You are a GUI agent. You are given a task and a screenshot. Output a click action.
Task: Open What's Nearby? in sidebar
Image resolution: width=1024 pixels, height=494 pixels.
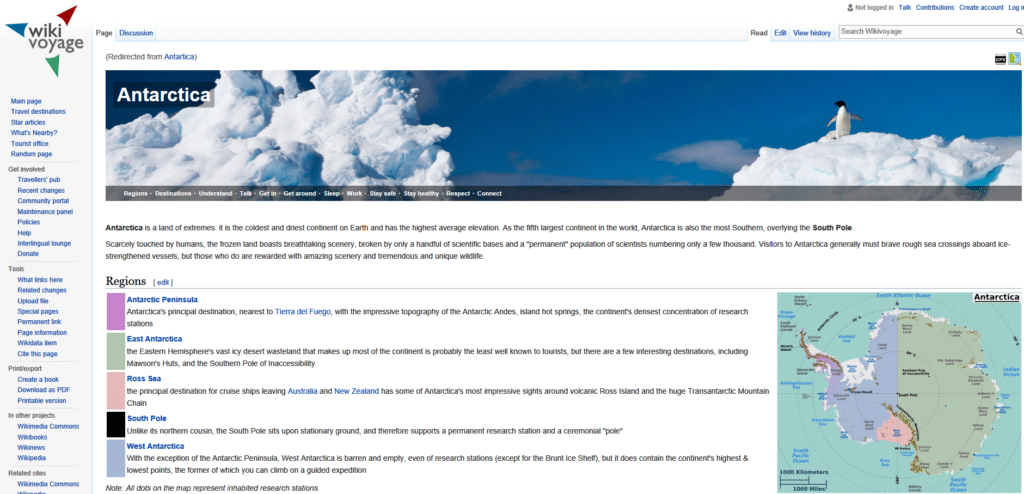[33, 133]
